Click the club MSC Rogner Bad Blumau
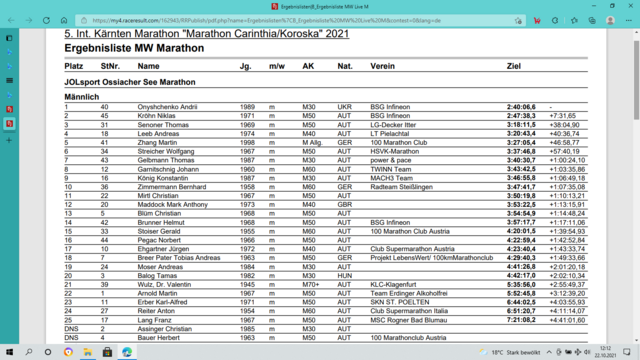640x360 pixels. coord(409,320)
